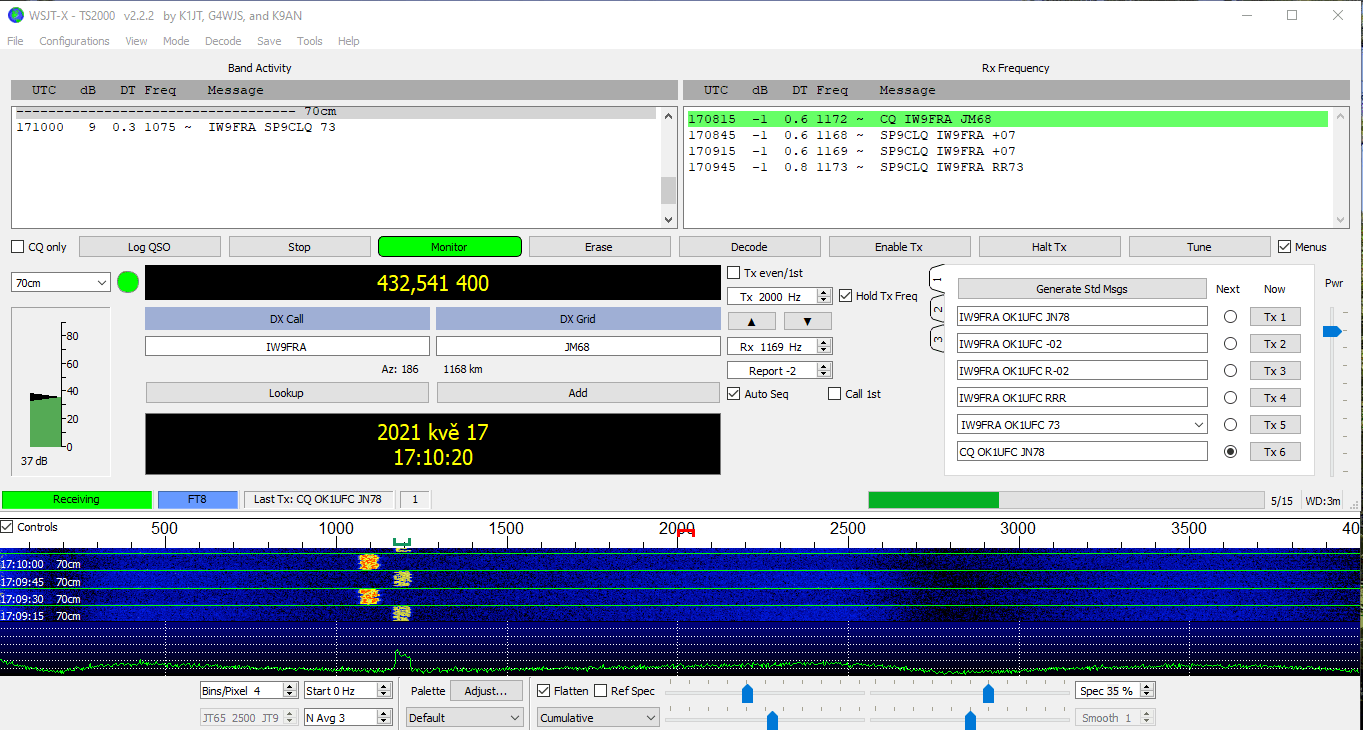Open the Decode menu

[223, 41]
